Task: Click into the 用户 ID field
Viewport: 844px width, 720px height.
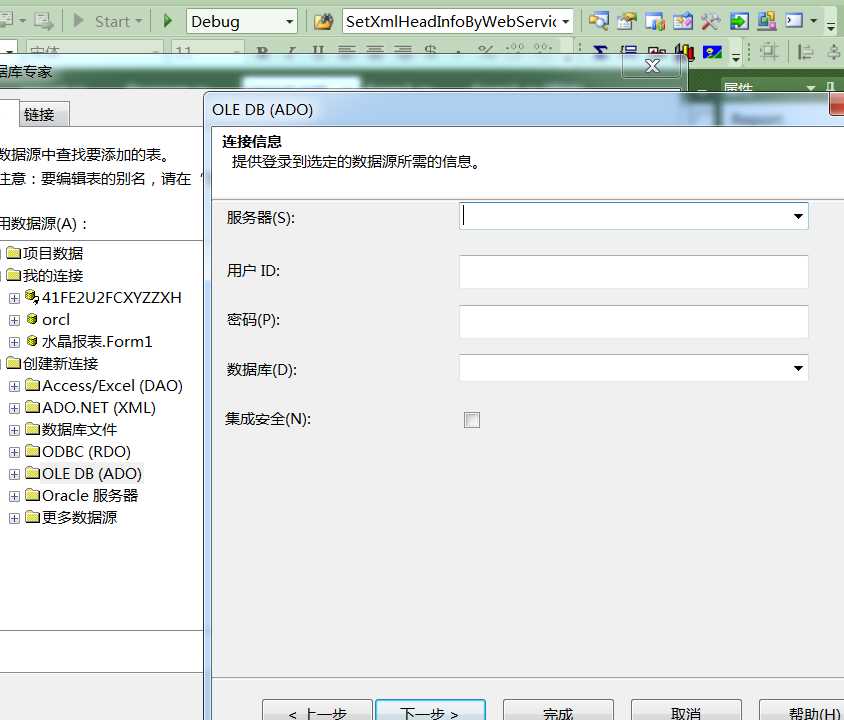Action: (634, 272)
